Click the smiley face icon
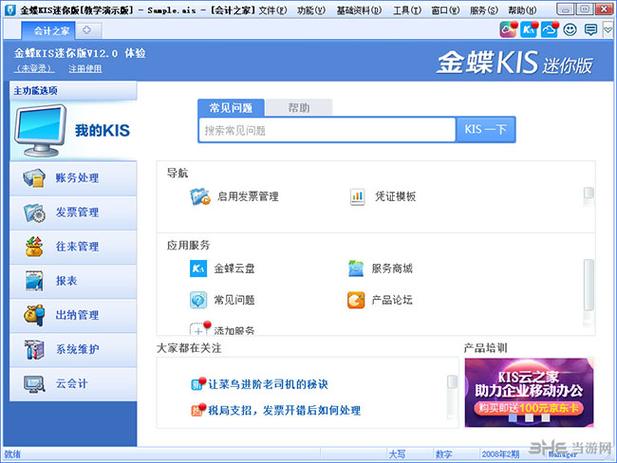Image resolution: width=617 pixels, height=463 pixels. click(570, 30)
